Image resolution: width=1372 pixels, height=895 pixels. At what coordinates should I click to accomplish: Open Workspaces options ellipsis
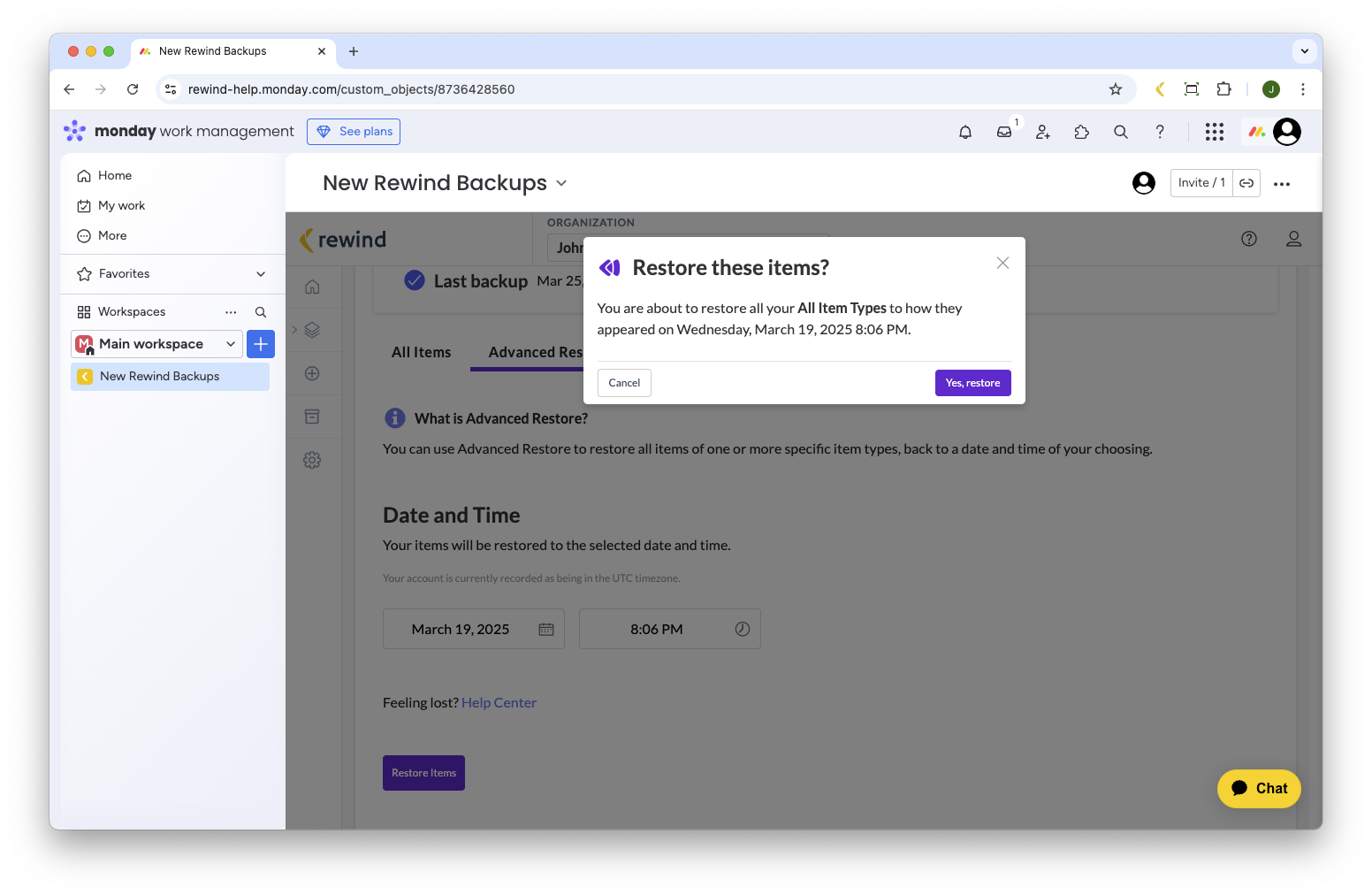click(x=231, y=312)
